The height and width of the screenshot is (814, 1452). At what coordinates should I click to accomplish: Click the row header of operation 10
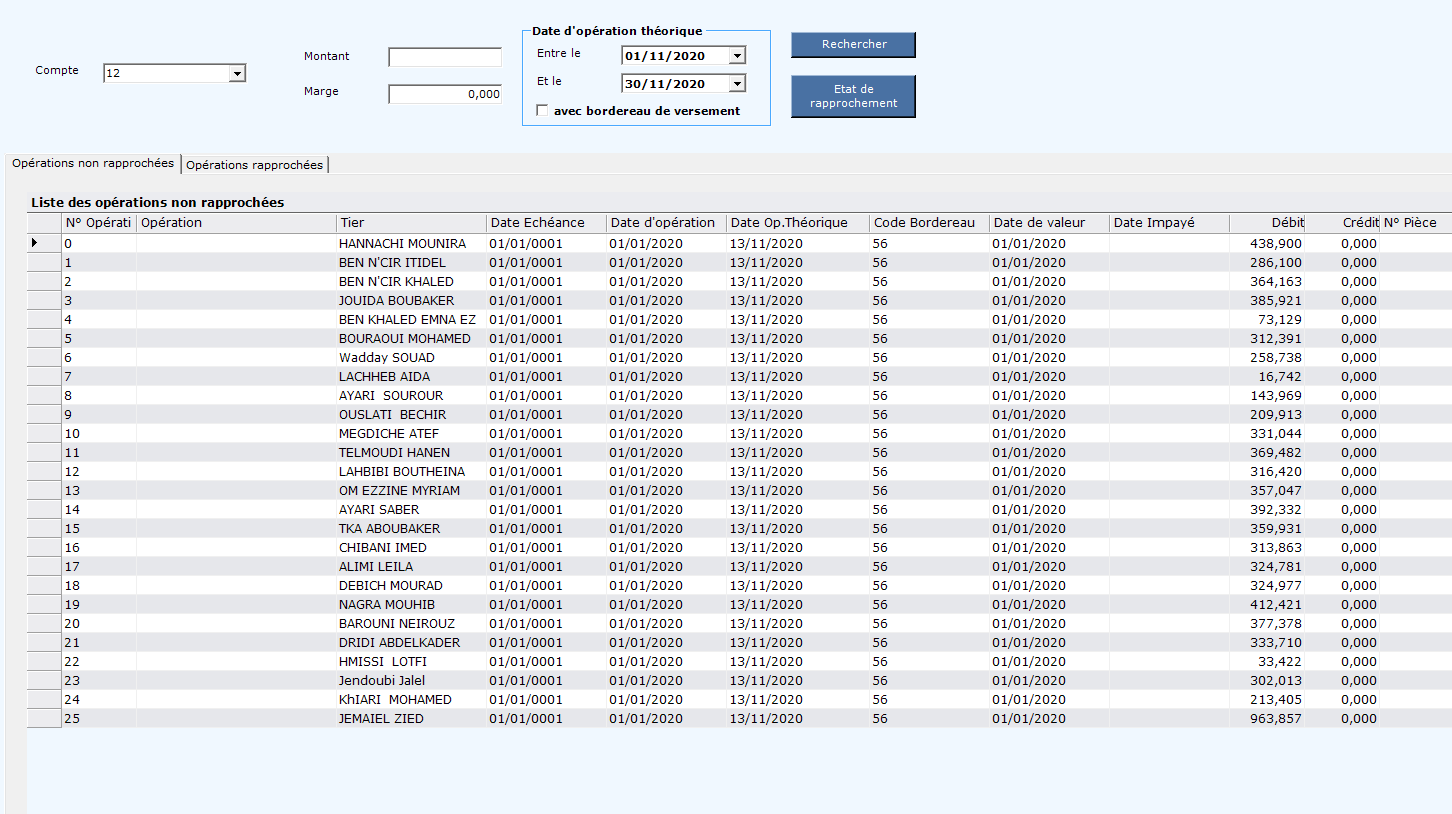pyautogui.click(x=44, y=433)
